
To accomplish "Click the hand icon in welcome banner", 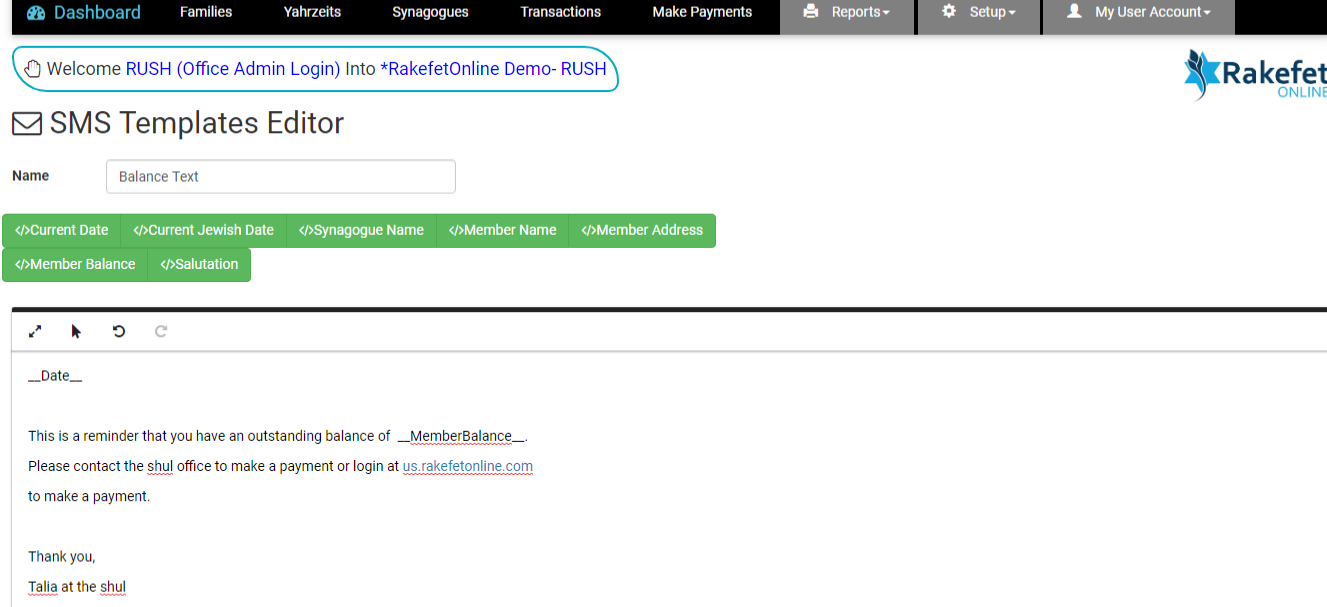I will point(33,69).
